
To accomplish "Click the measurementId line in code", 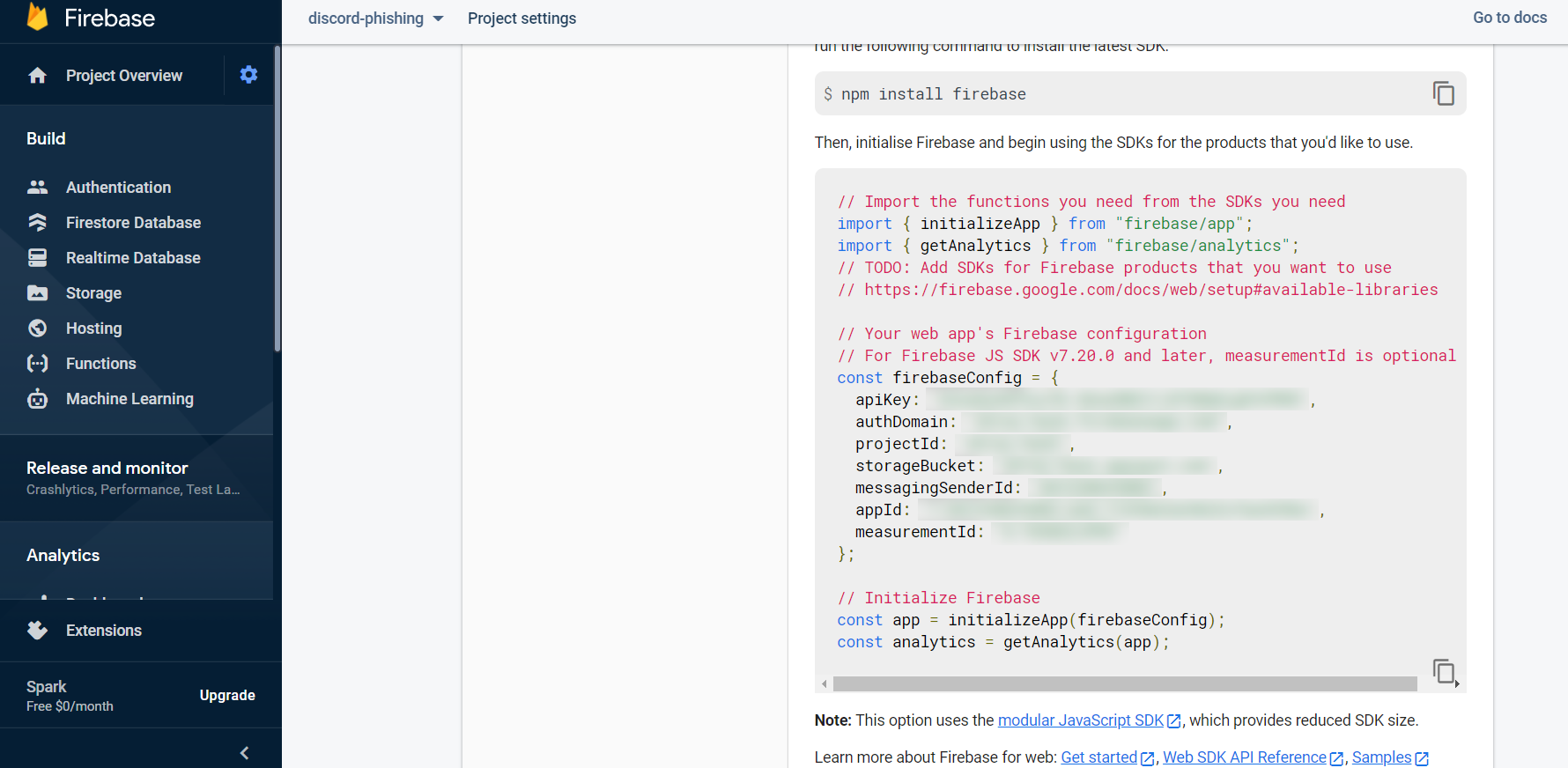I will [x=990, y=532].
